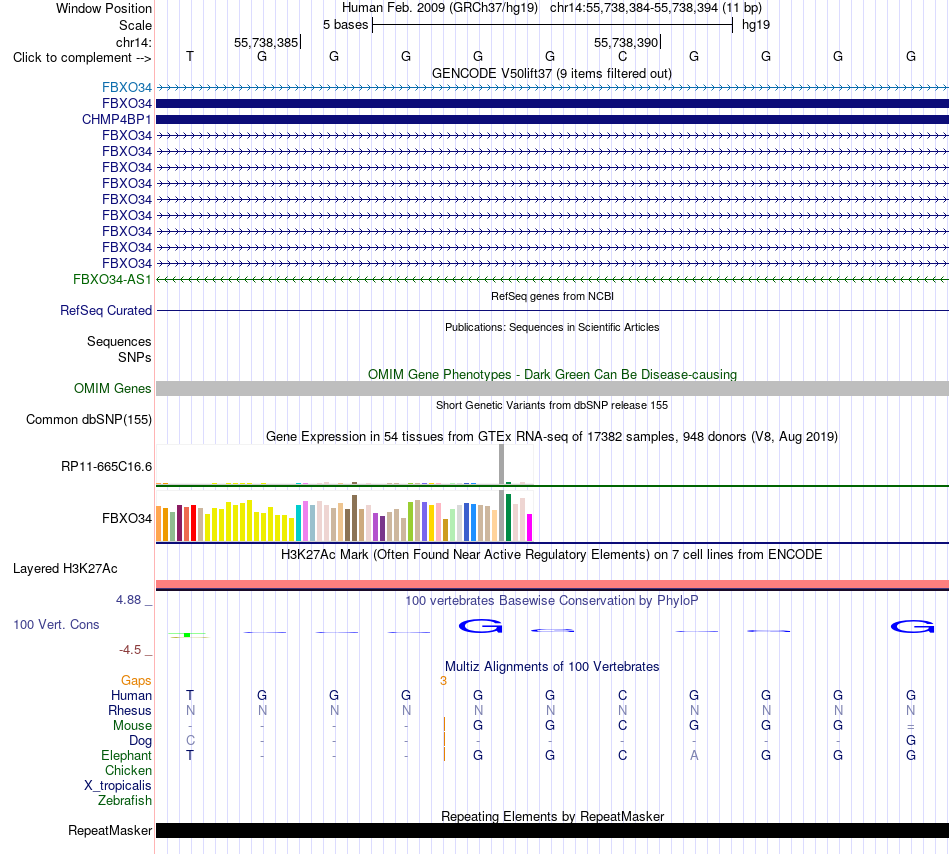This screenshot has height=854, width=950.
Task: Click the gray OMIM Genes bar
Action: [552, 388]
